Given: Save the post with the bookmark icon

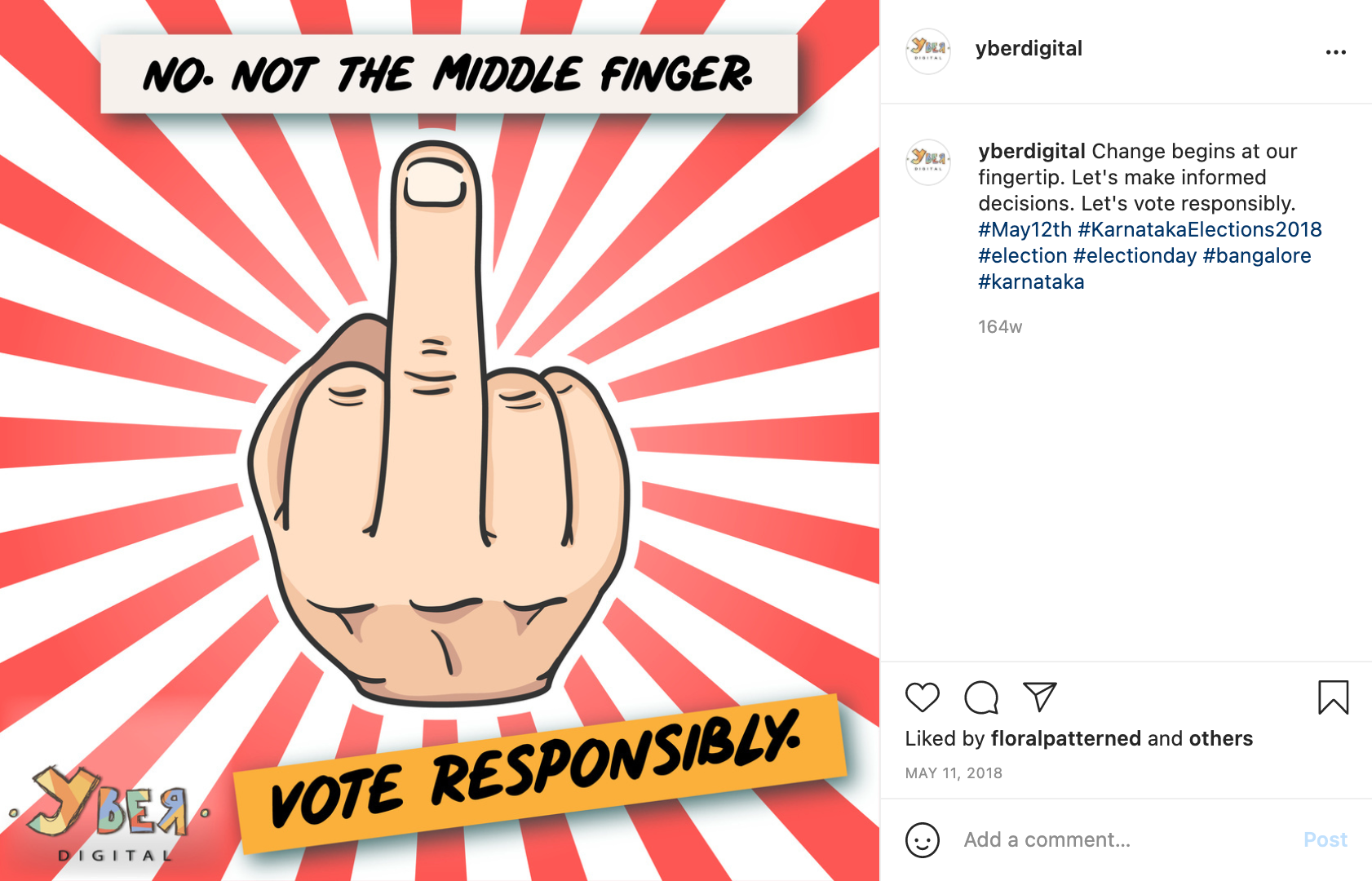Looking at the screenshot, I should click(x=1334, y=697).
